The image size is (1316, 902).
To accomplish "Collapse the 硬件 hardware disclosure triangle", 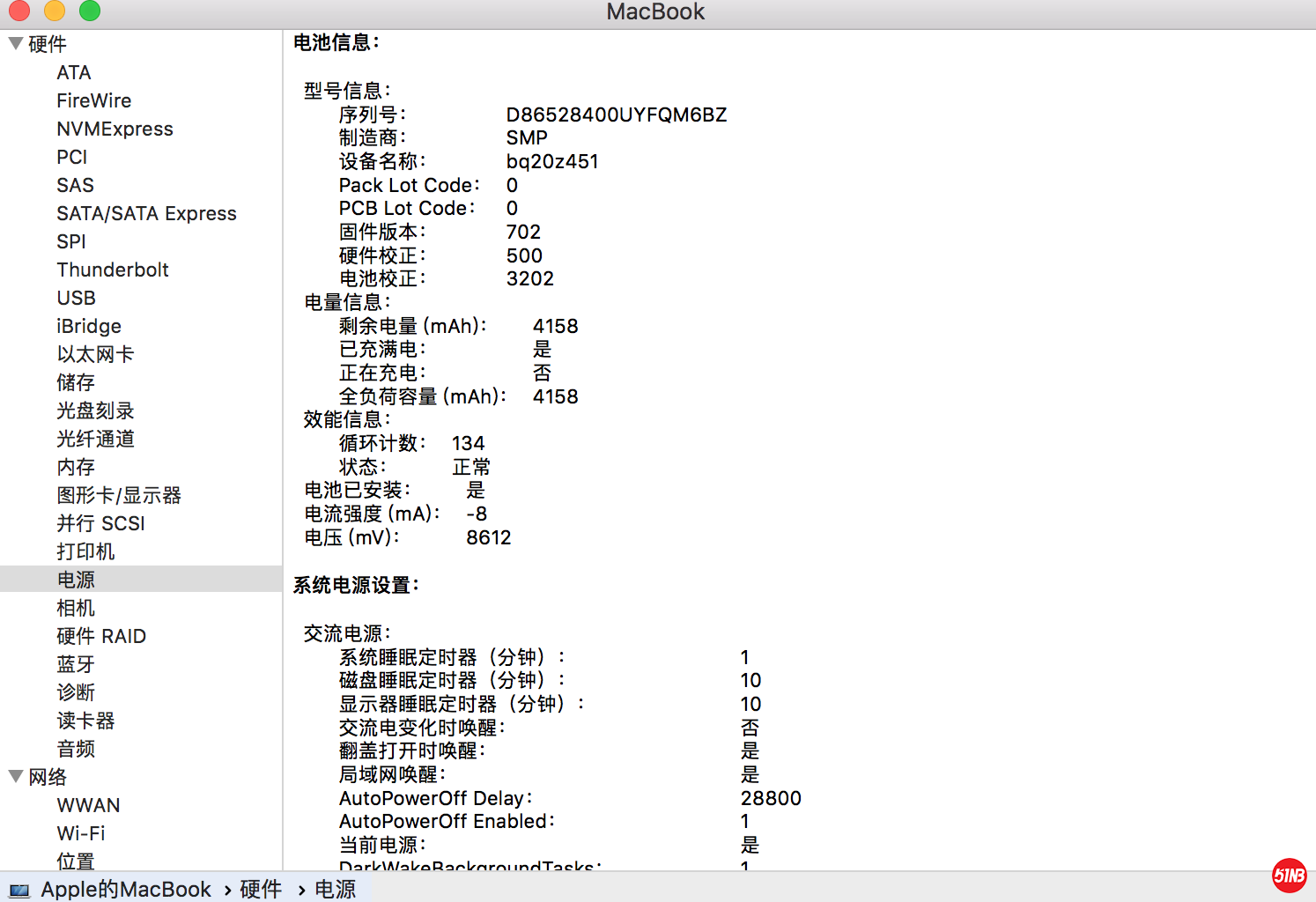I will coord(15,43).
